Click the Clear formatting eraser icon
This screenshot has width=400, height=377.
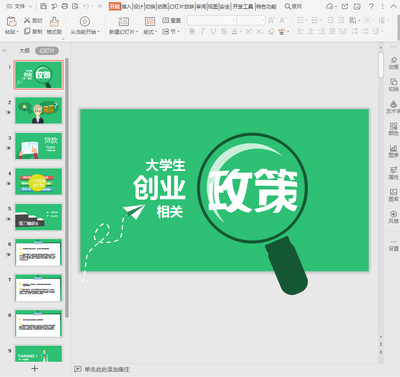pyautogui.click(x=271, y=31)
